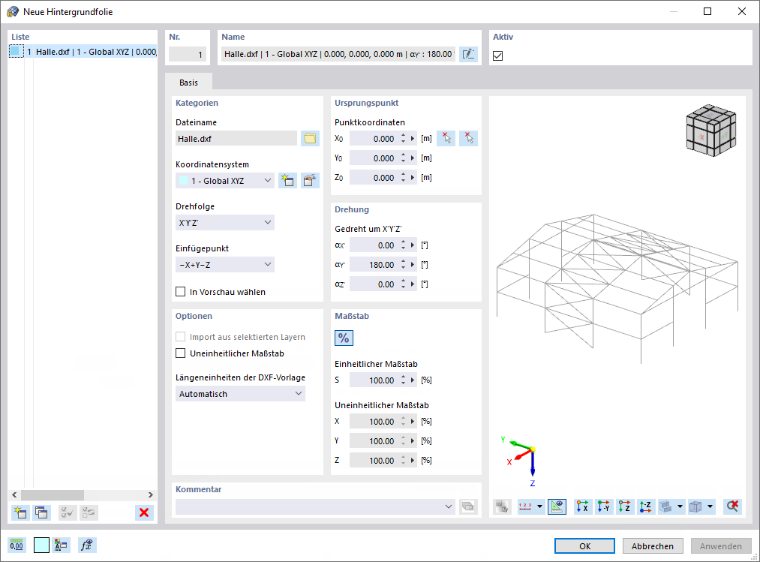Create new coordinate system icon

point(287,181)
